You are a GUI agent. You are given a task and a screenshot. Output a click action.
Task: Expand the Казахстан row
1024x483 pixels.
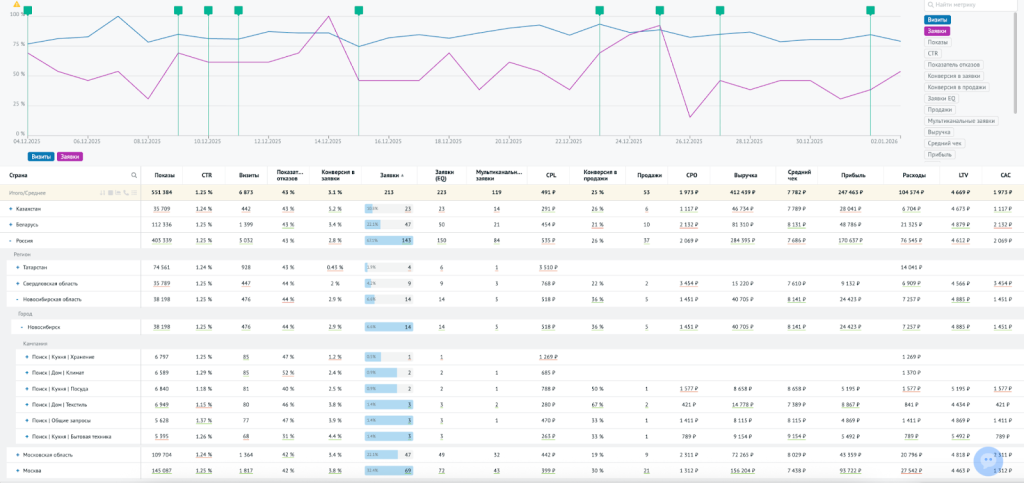pos(11,209)
